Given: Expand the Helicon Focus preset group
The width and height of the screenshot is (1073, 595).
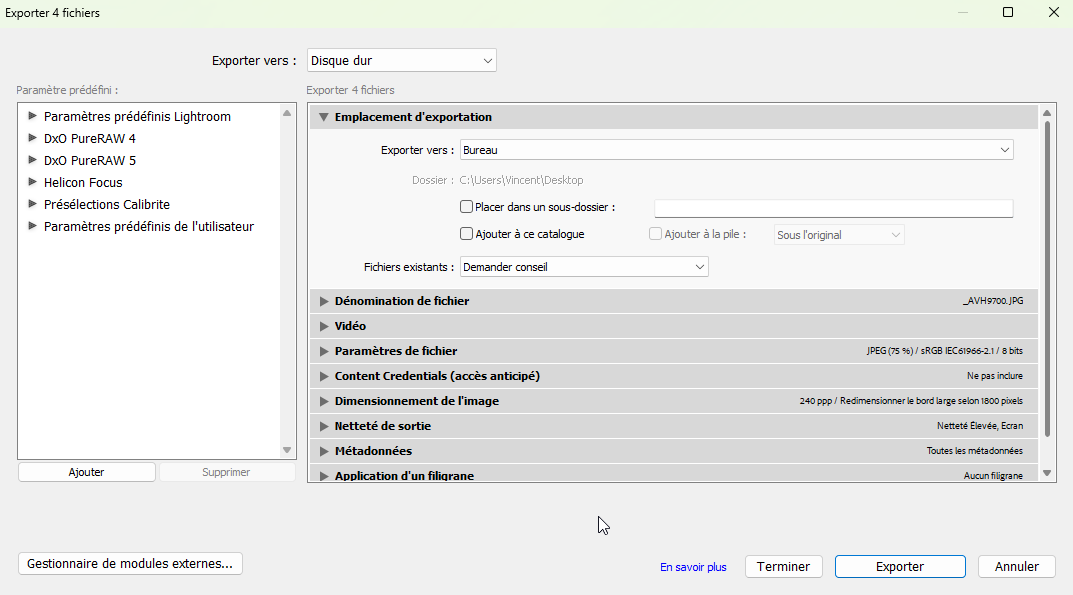Looking at the screenshot, I should (31, 181).
